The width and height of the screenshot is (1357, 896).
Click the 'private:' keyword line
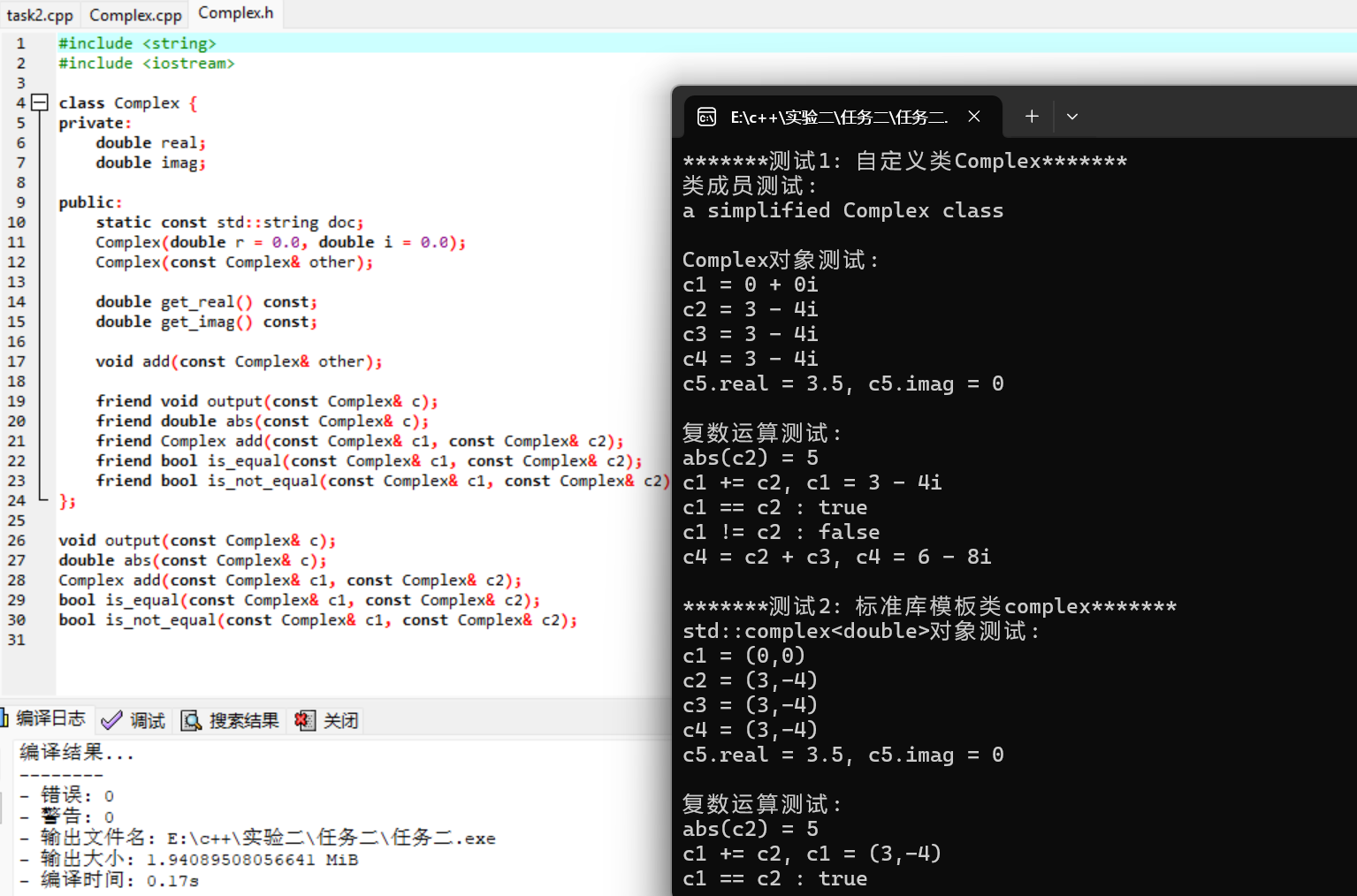point(95,123)
